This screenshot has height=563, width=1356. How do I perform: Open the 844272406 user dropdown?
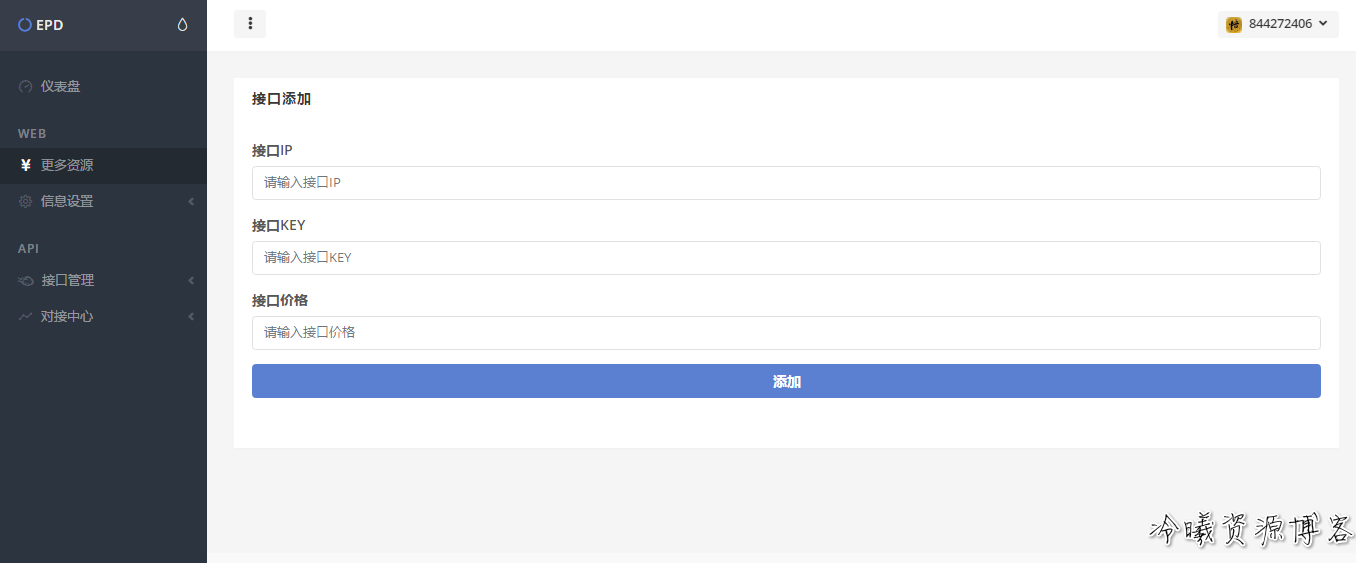tap(1278, 24)
